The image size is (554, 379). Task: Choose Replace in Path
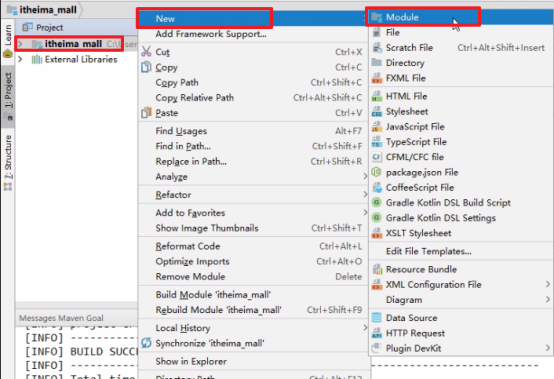tap(253, 161)
